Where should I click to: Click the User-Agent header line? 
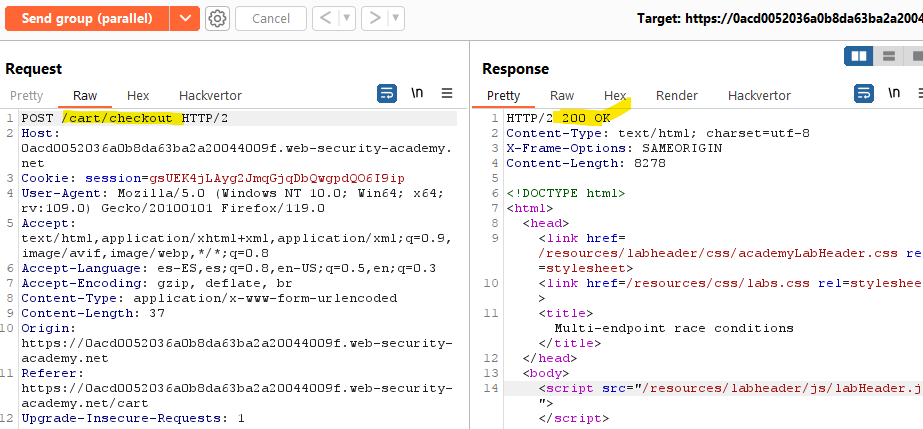[233, 201]
